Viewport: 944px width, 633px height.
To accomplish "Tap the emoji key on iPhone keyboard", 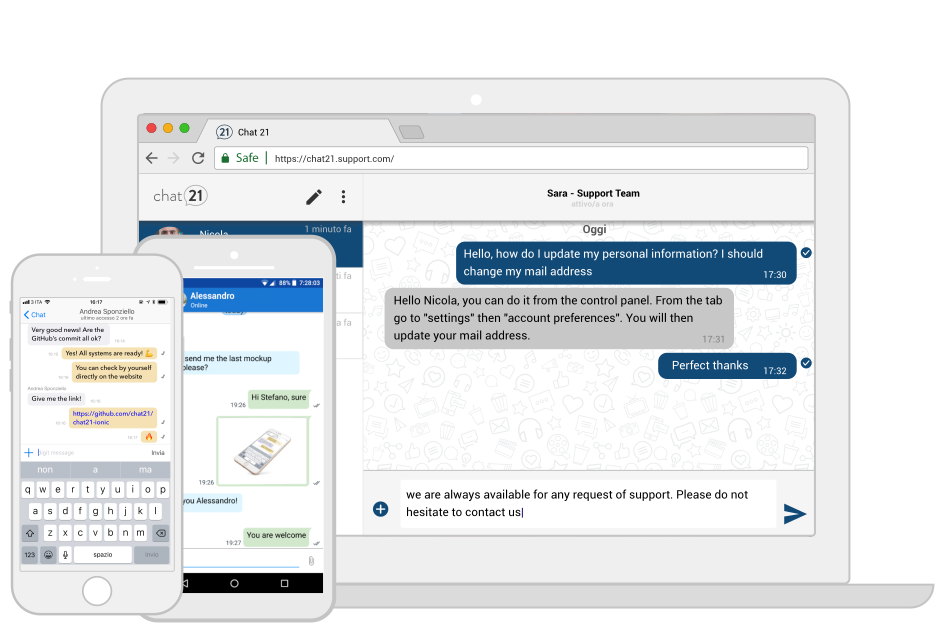I will (48, 554).
